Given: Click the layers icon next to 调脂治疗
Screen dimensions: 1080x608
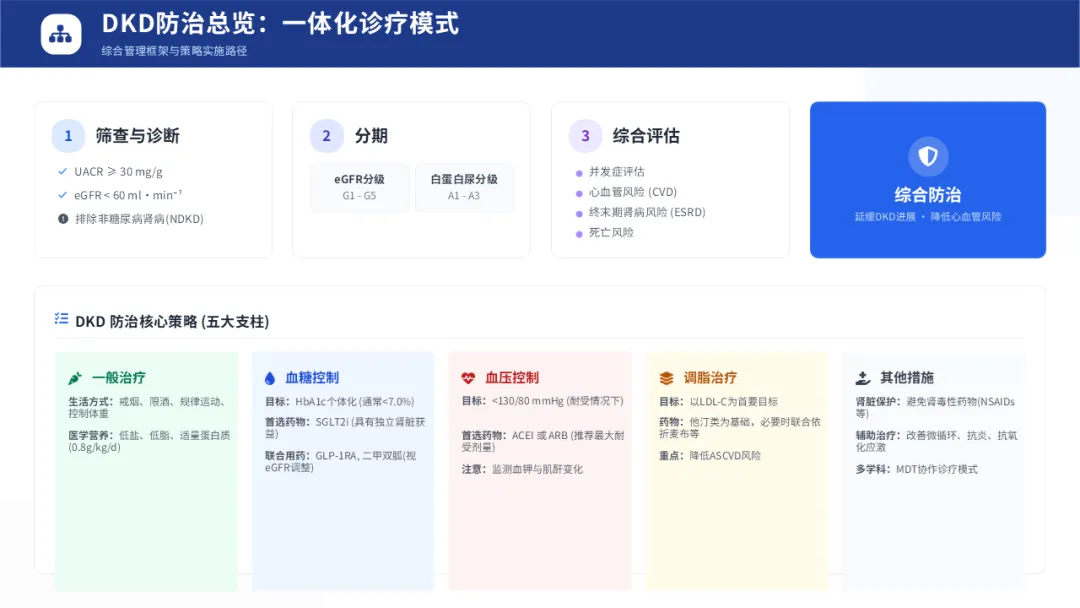Looking at the screenshot, I should tap(666, 378).
